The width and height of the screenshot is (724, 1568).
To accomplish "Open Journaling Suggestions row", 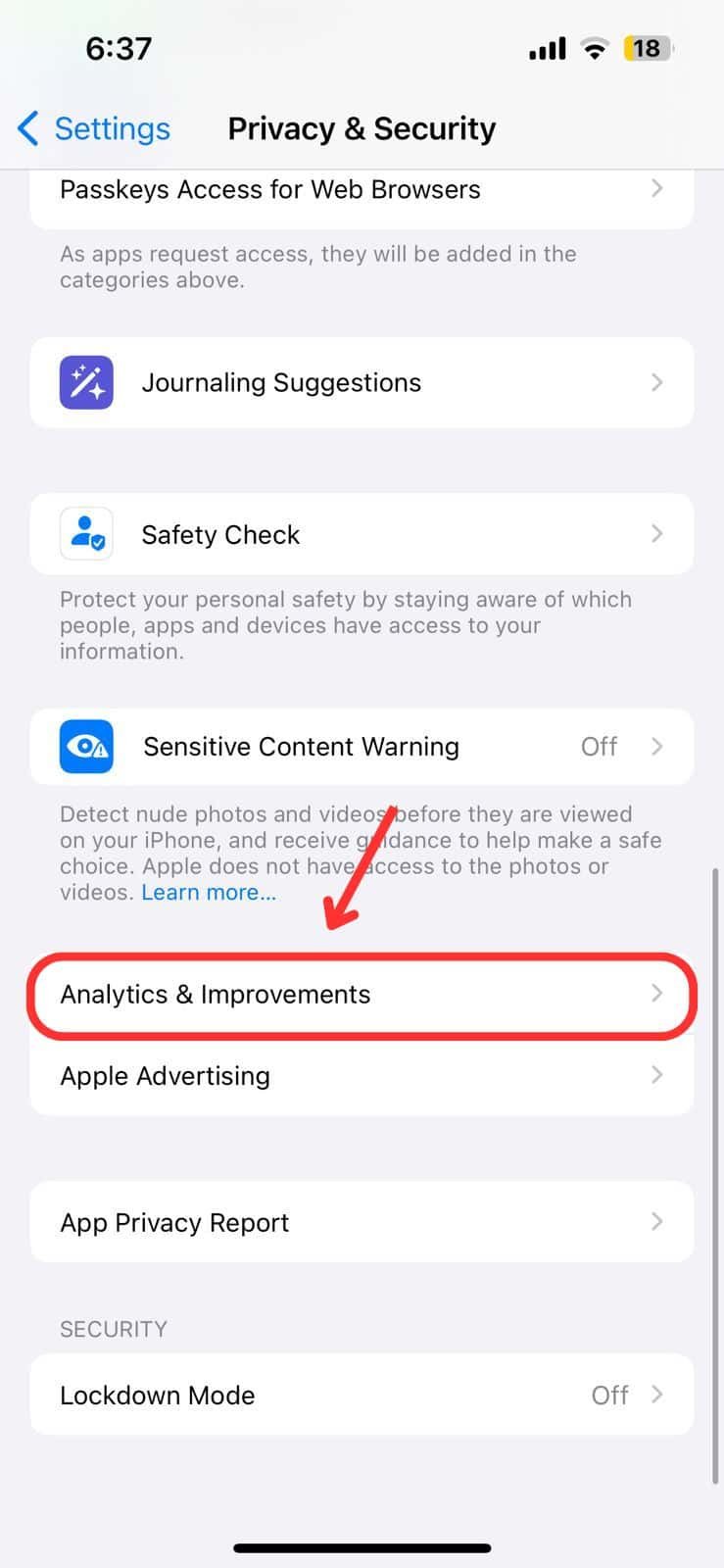I will coord(362,382).
